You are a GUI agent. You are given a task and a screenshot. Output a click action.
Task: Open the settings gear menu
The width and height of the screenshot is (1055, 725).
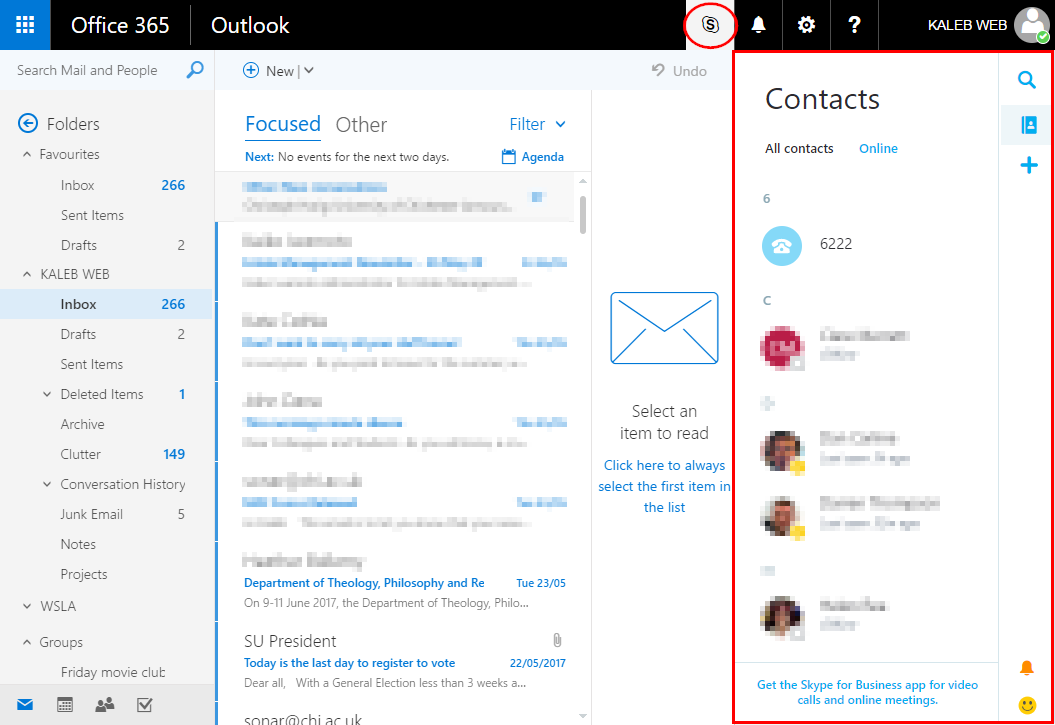pos(806,25)
